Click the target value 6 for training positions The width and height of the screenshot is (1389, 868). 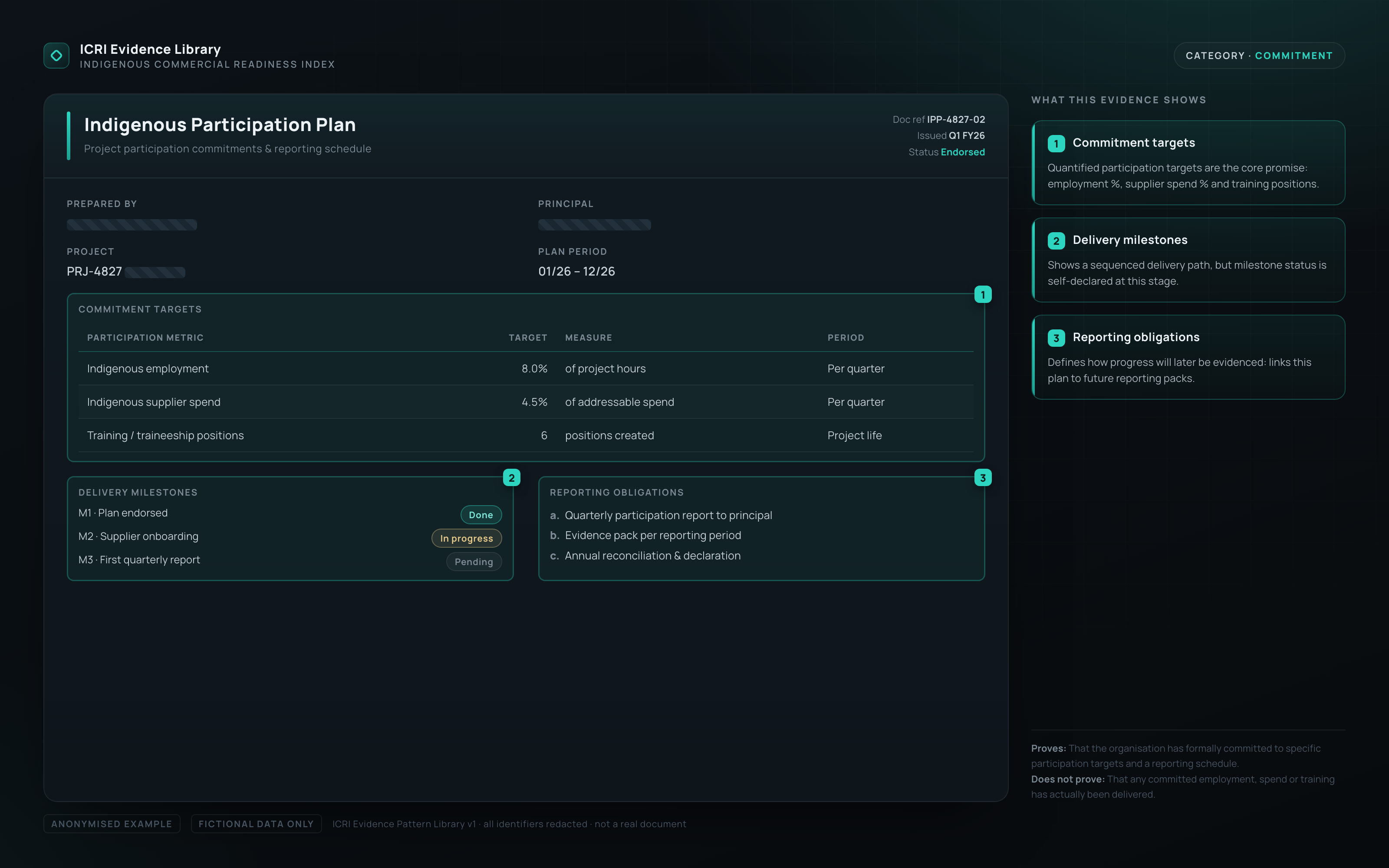pyautogui.click(x=543, y=435)
